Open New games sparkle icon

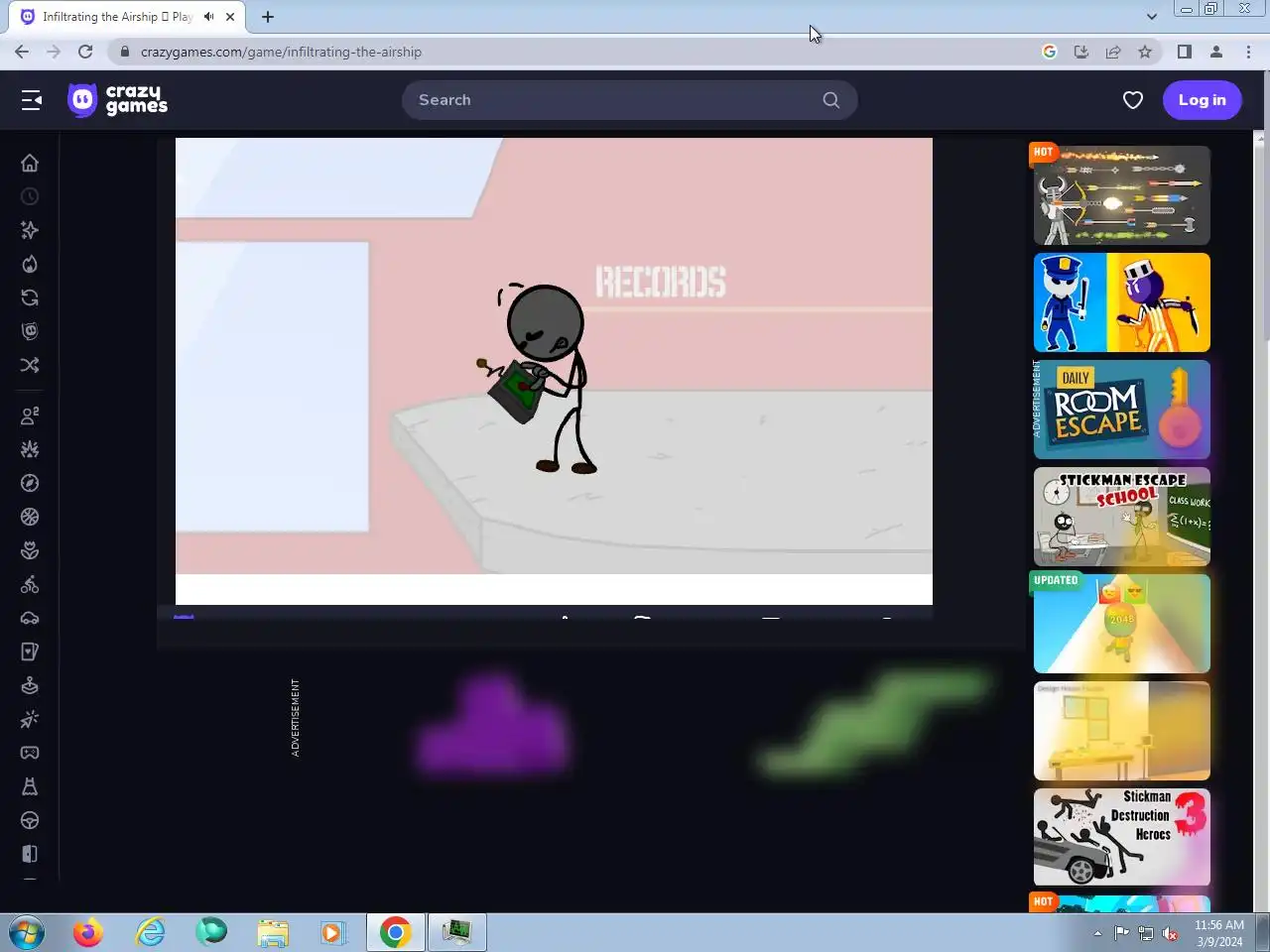point(30,230)
